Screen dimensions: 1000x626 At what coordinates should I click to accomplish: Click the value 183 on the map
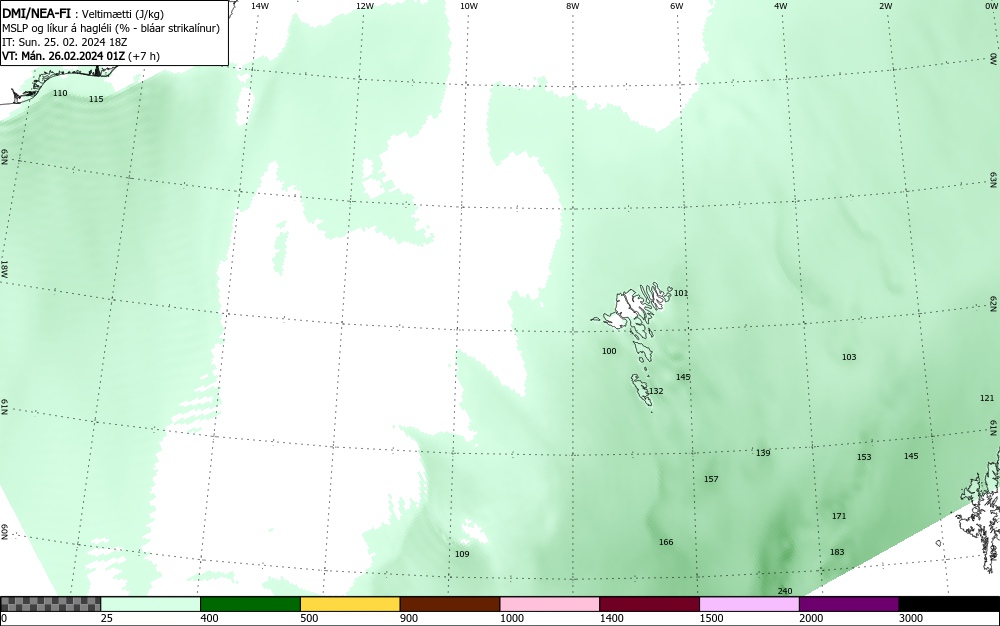pyautogui.click(x=837, y=552)
